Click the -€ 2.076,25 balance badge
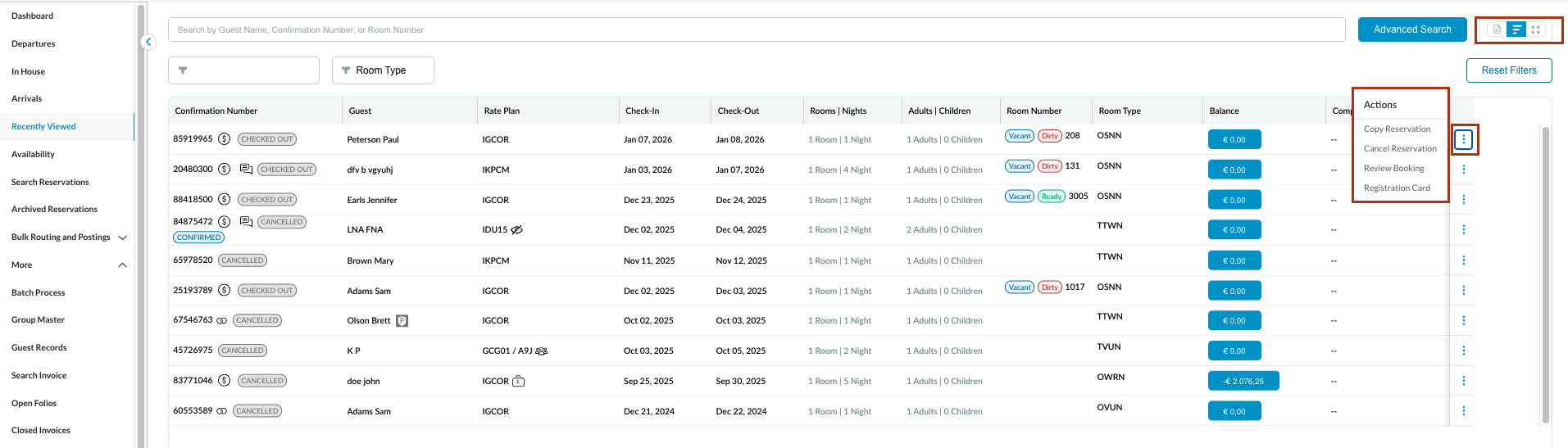The height and width of the screenshot is (448, 1568). point(1243,381)
